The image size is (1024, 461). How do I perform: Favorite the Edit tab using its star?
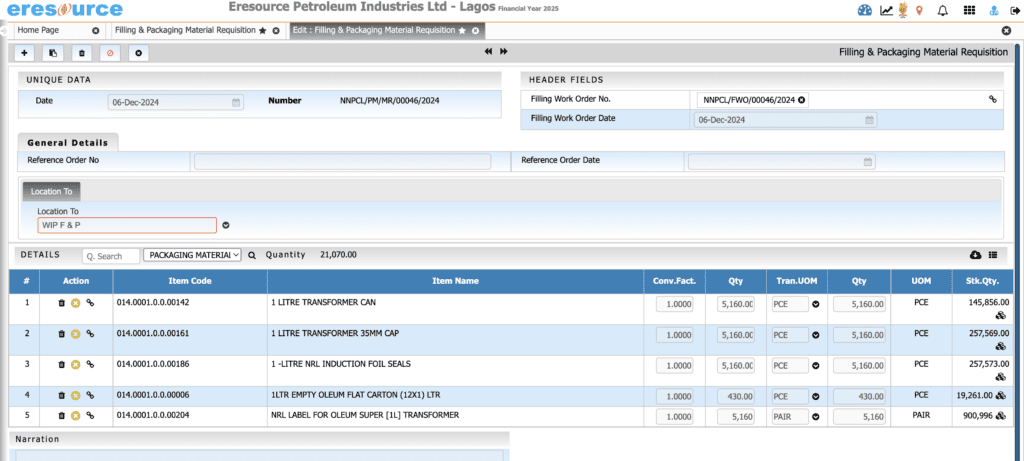click(x=462, y=31)
